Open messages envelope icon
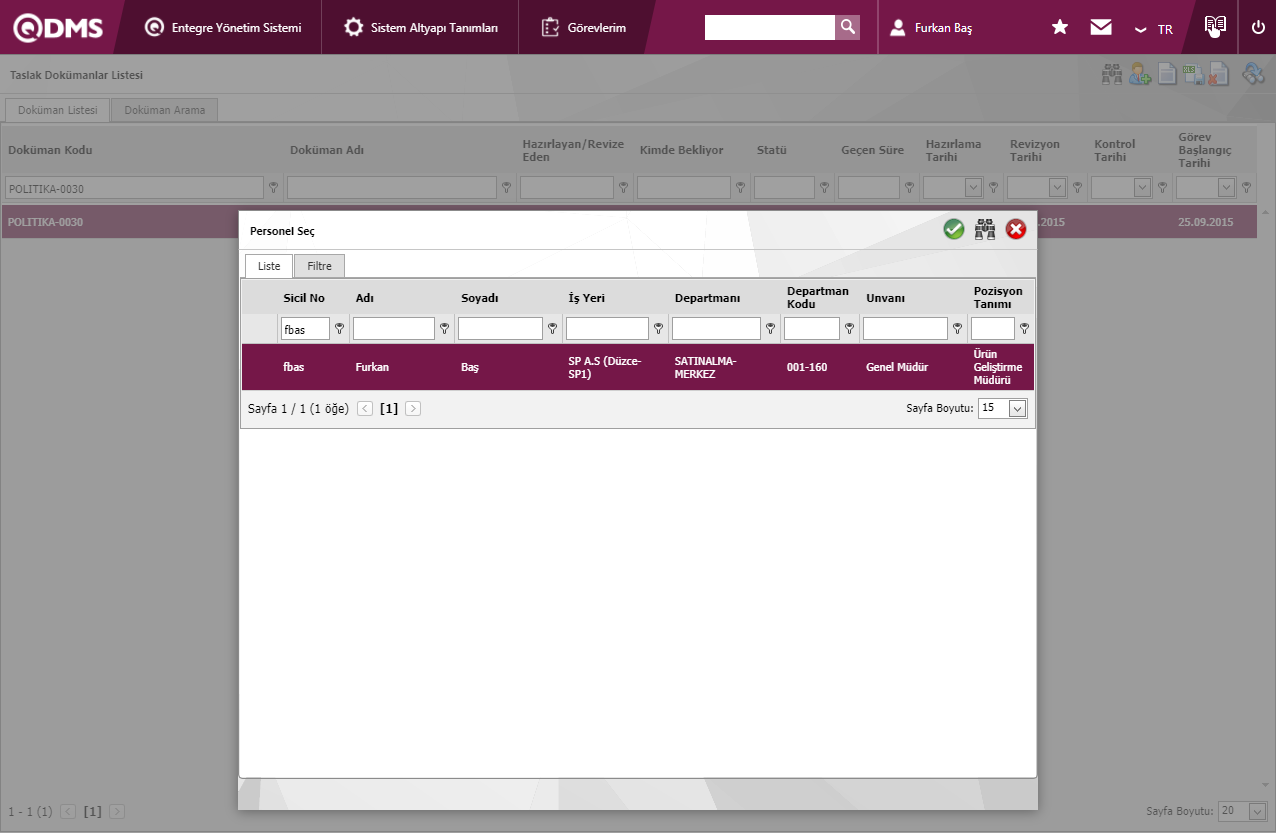 (1101, 28)
